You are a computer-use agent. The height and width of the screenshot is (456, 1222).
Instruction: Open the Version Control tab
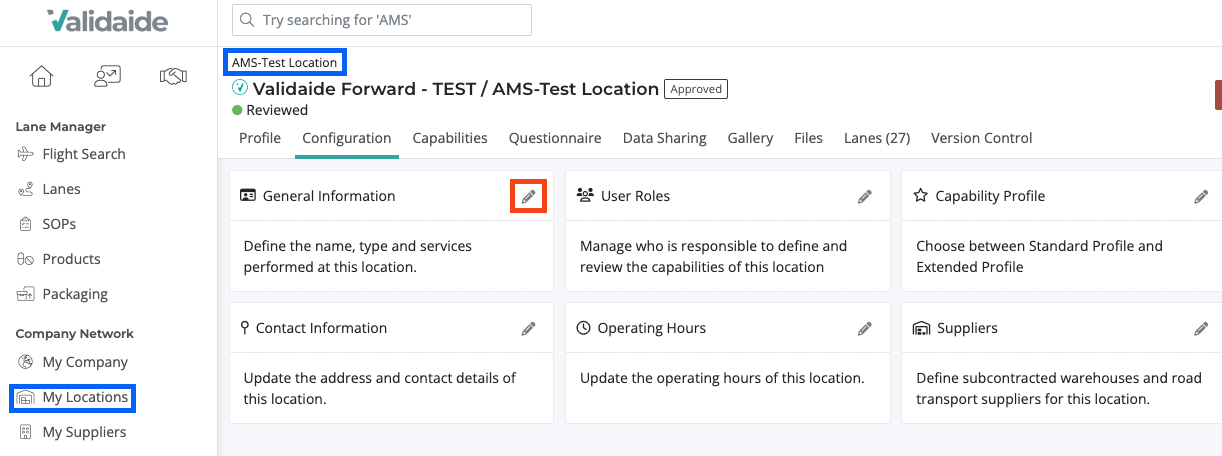click(982, 138)
